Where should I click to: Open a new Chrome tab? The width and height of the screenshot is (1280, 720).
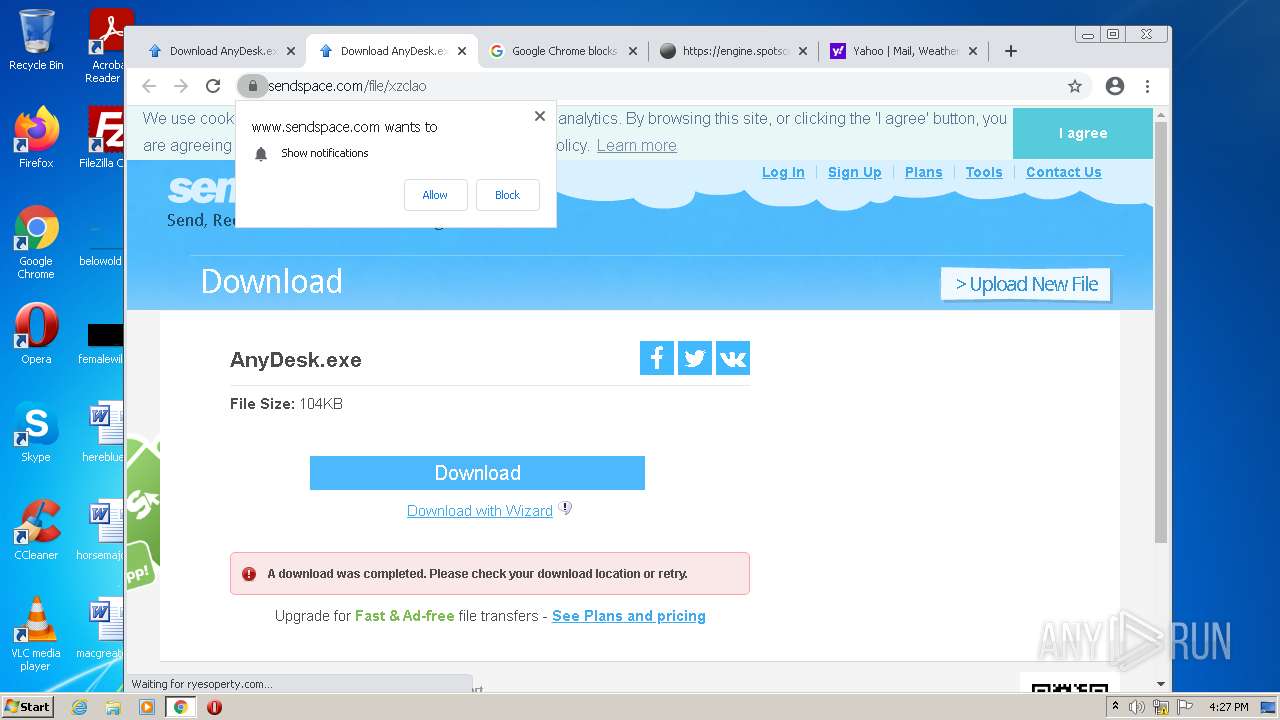[1011, 51]
